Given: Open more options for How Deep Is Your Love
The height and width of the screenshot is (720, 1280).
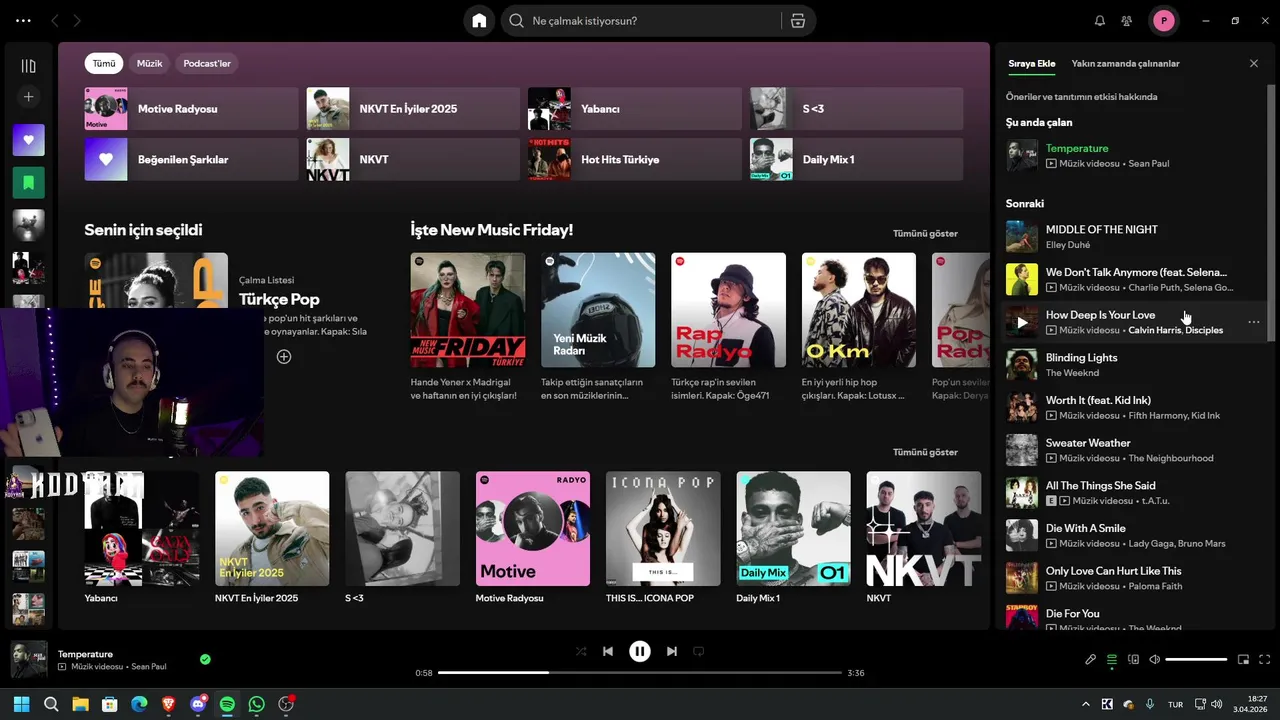Looking at the screenshot, I should click(x=1254, y=322).
